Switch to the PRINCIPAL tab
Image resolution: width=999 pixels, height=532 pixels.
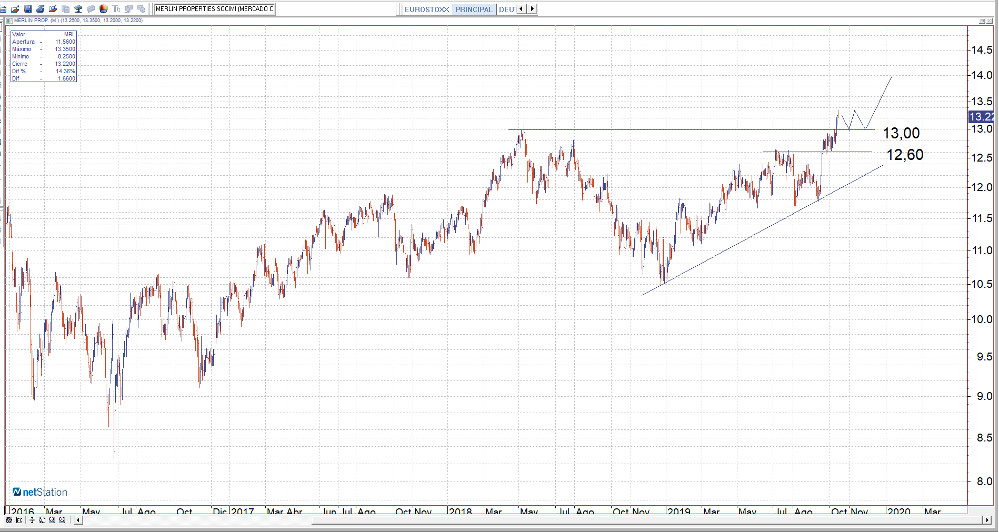[474, 9]
